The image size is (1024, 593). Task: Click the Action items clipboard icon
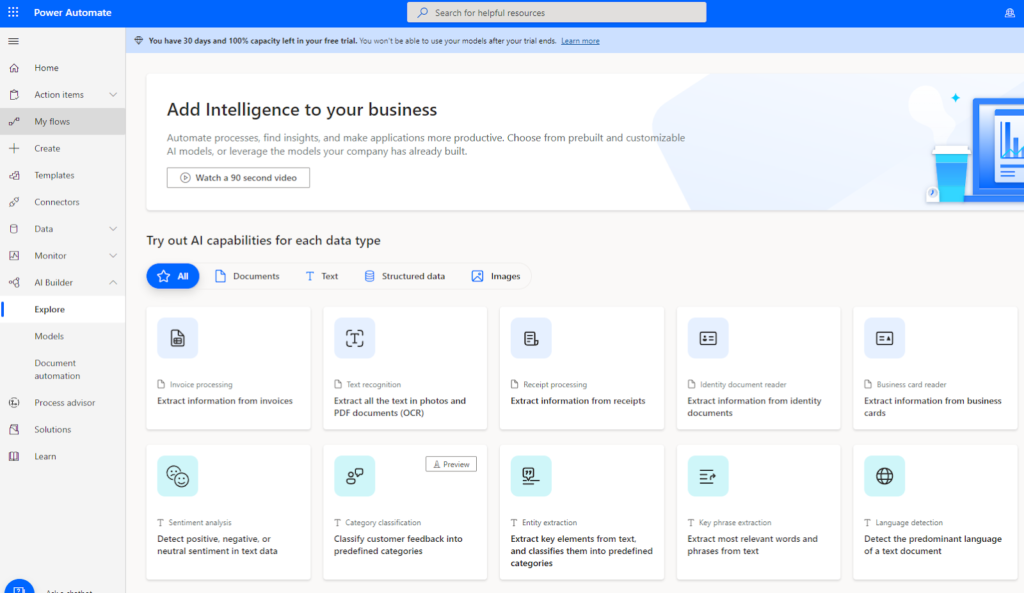(x=14, y=95)
